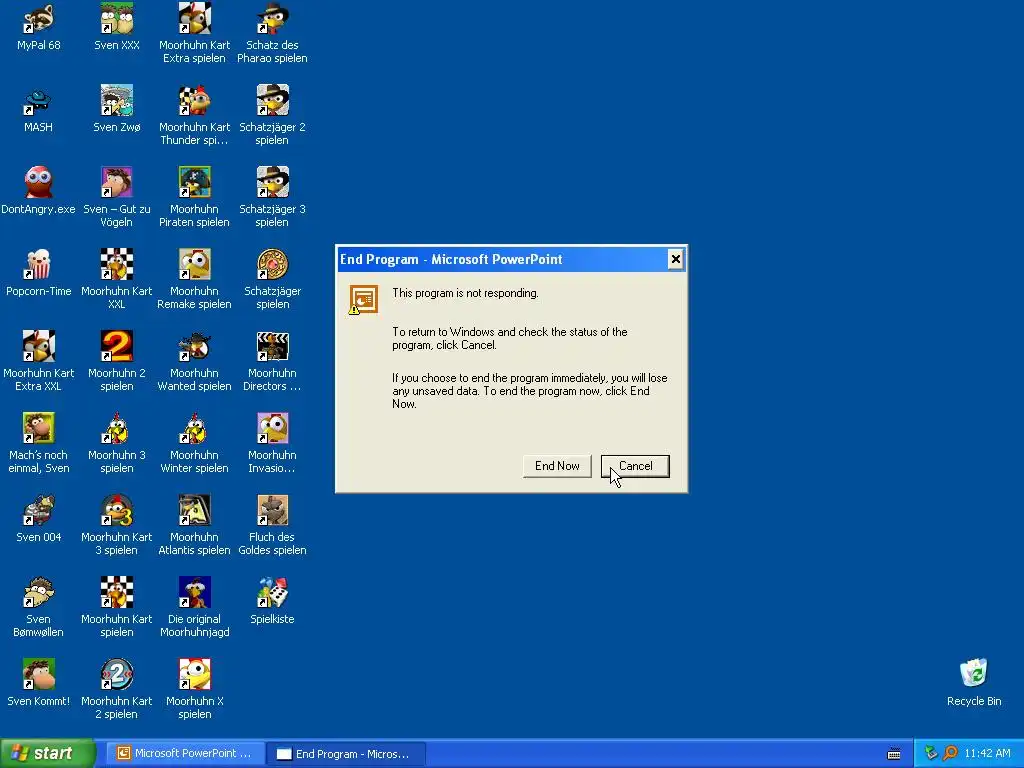The height and width of the screenshot is (768, 1024).
Task: Click the network connection tray icon
Action: (931, 753)
